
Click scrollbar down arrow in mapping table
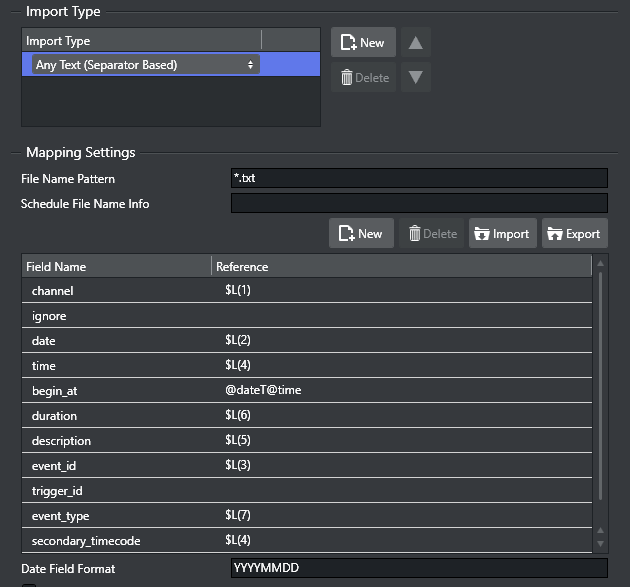600,544
